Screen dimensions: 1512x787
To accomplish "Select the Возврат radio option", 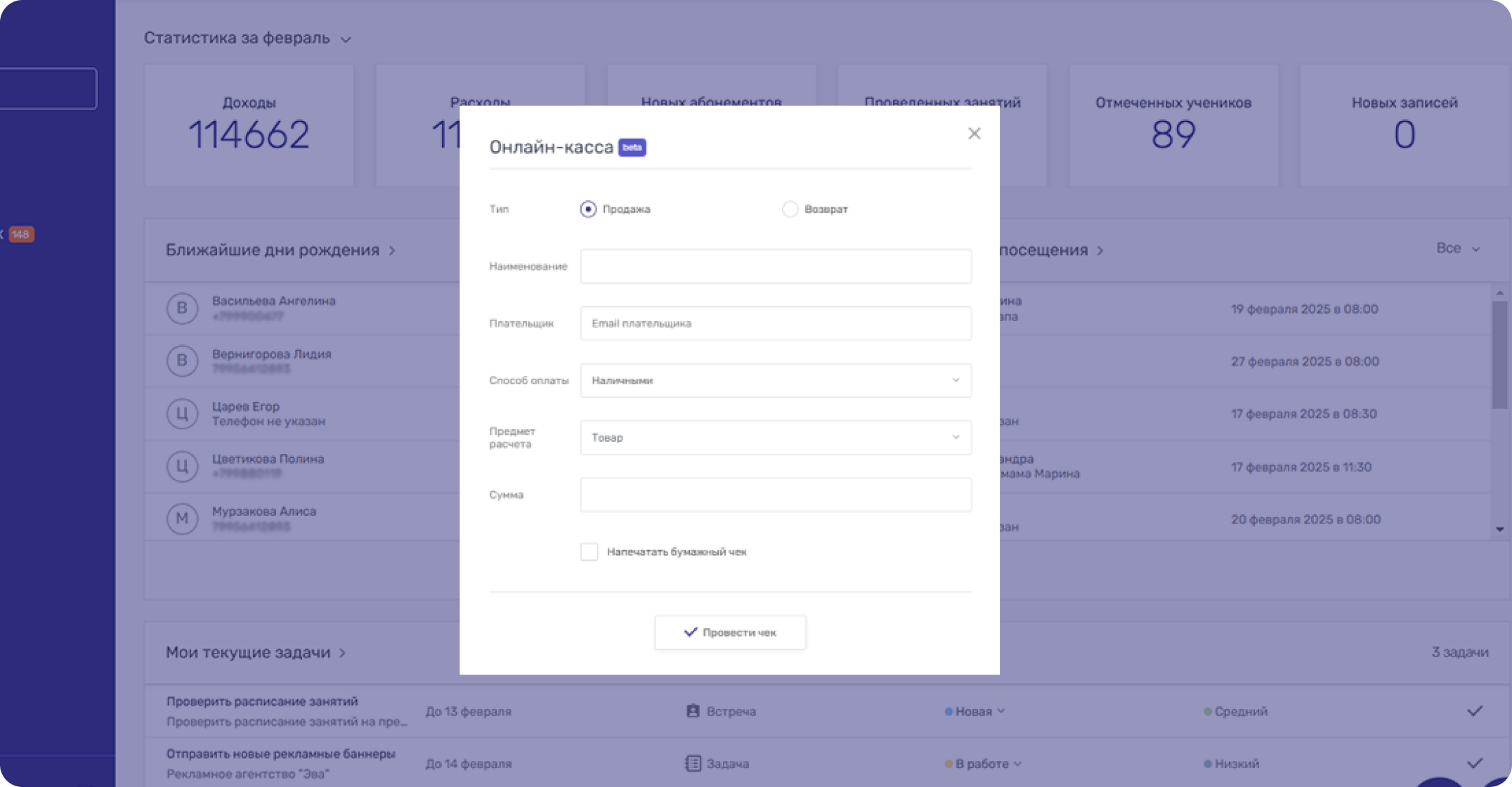I will coord(790,209).
